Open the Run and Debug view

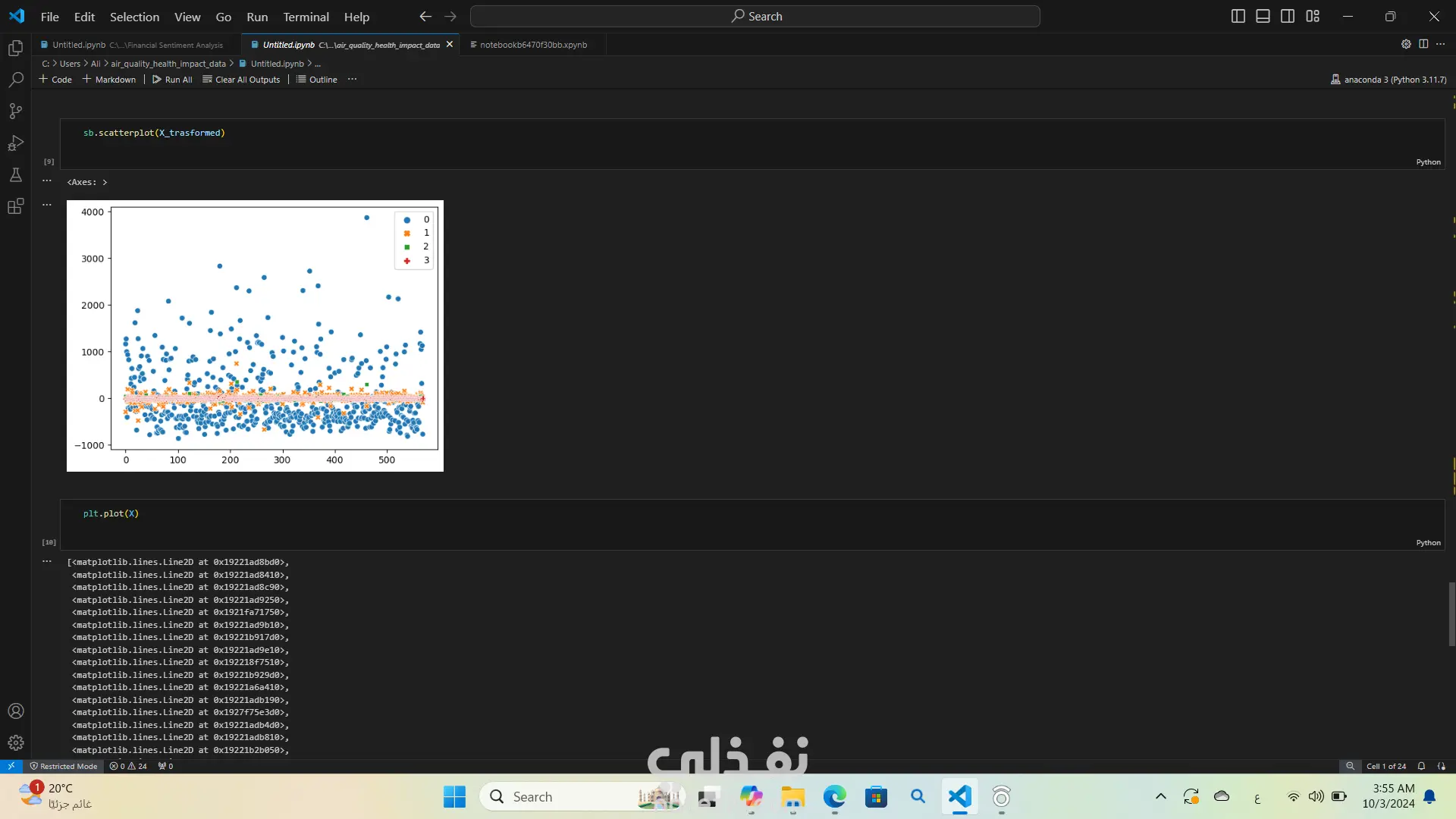[15, 143]
